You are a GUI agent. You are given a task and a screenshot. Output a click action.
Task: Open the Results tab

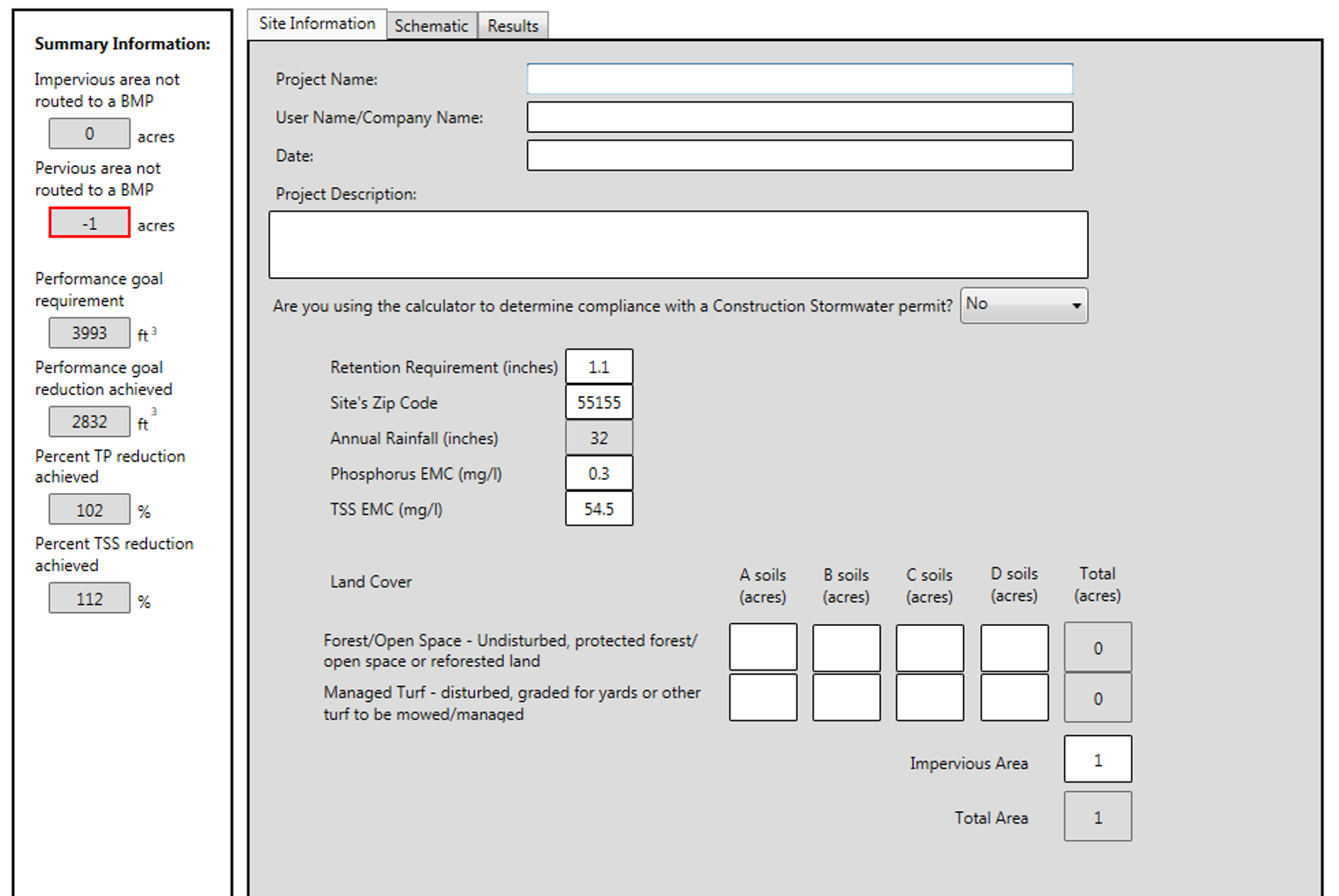[x=513, y=25]
